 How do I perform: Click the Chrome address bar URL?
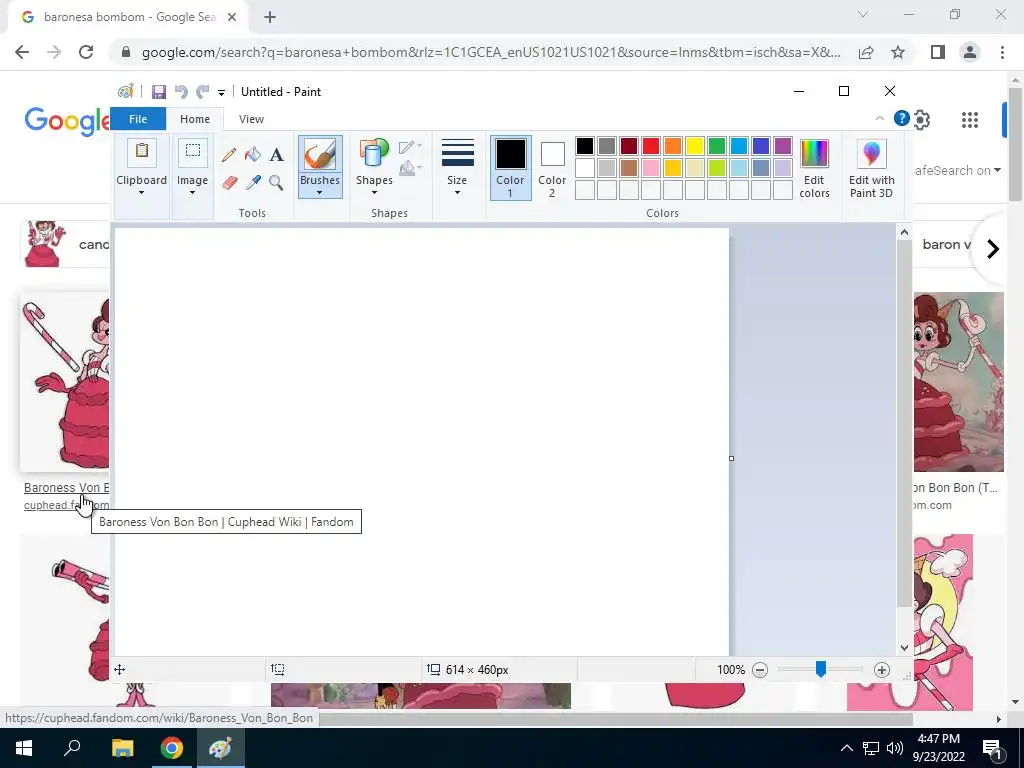pos(491,52)
